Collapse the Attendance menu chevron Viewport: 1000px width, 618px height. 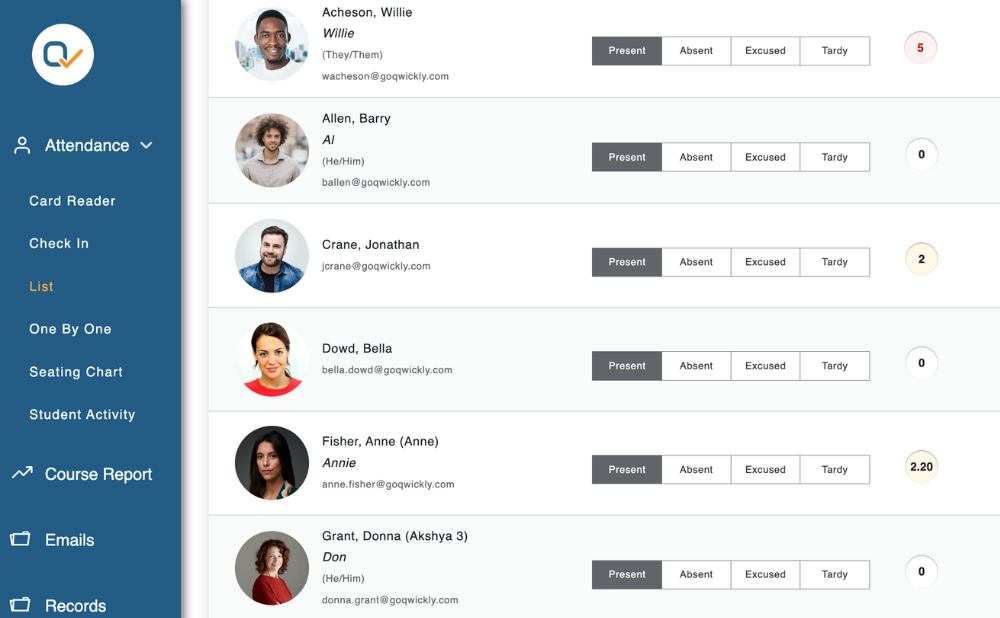click(146, 145)
